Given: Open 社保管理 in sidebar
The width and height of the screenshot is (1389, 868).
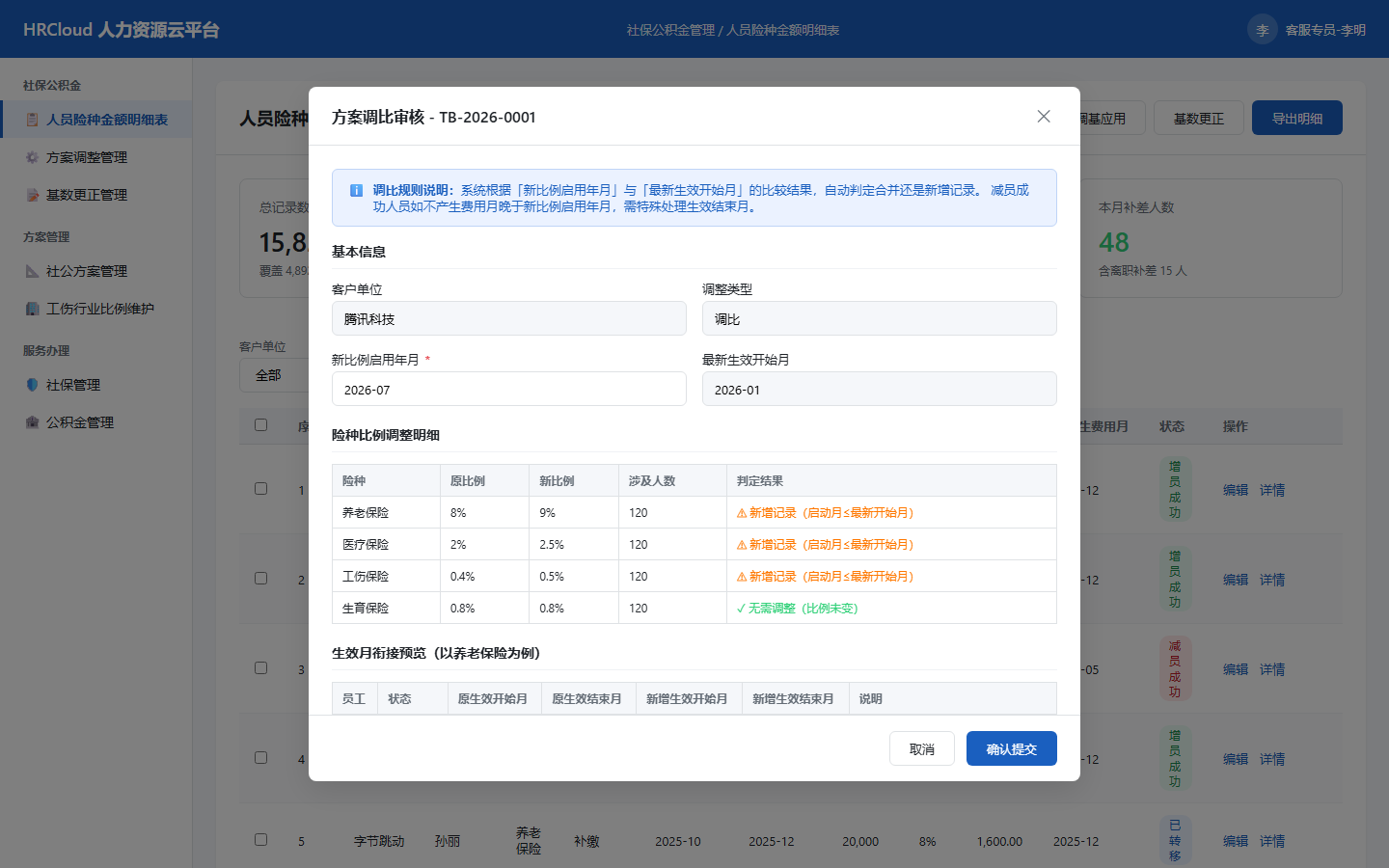Looking at the screenshot, I should point(96,385).
